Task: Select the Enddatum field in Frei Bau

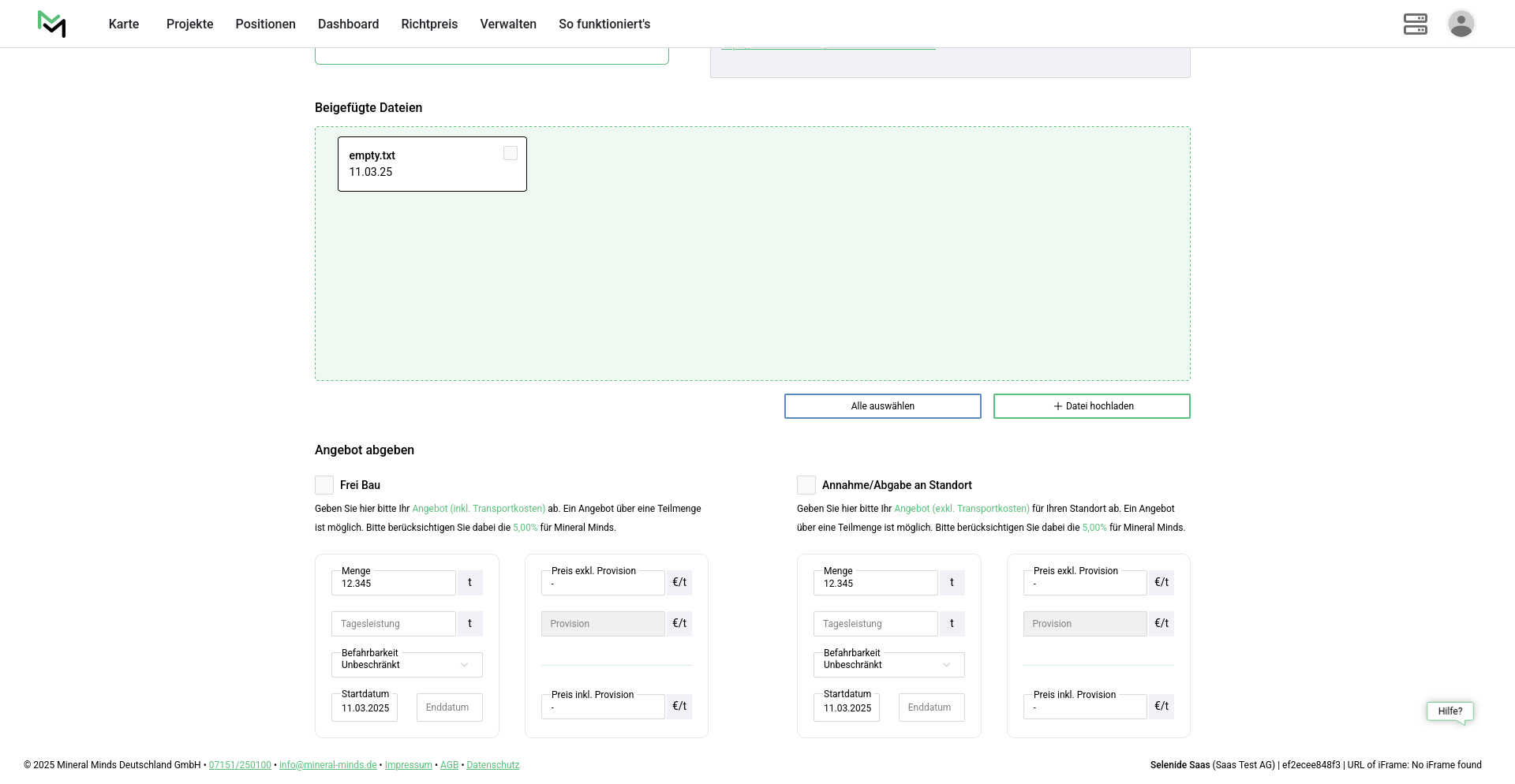Action: [449, 707]
